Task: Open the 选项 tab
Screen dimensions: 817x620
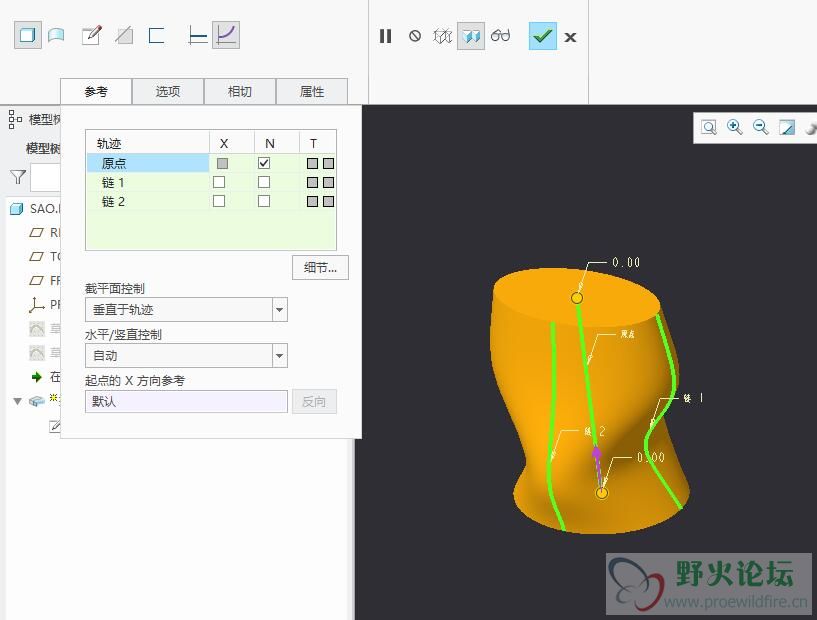Action: click(168, 92)
